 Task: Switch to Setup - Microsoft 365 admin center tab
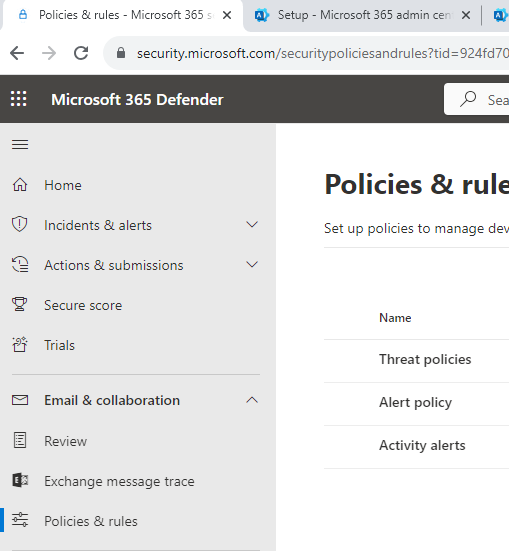tap(362, 15)
